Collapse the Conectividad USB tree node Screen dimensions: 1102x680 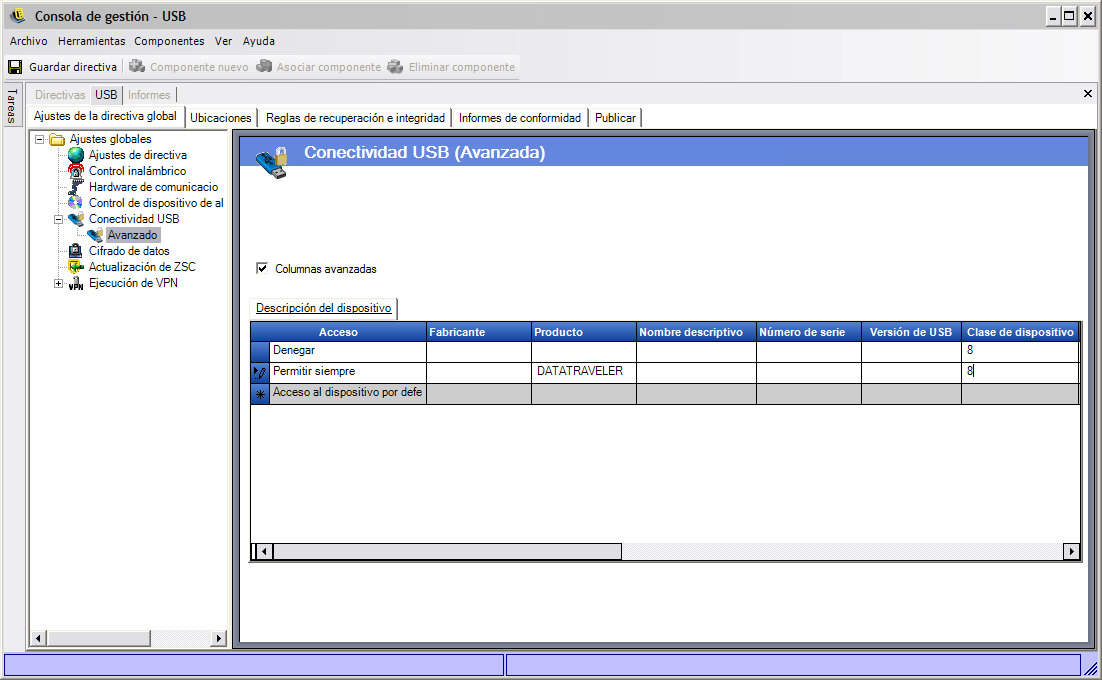[59, 219]
